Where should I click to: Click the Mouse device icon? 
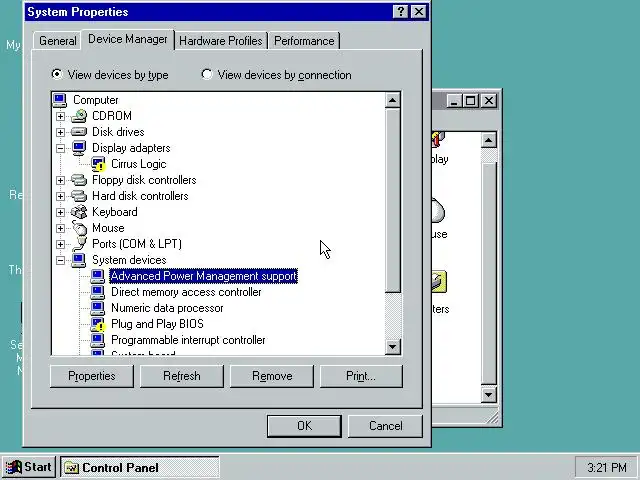(80, 228)
